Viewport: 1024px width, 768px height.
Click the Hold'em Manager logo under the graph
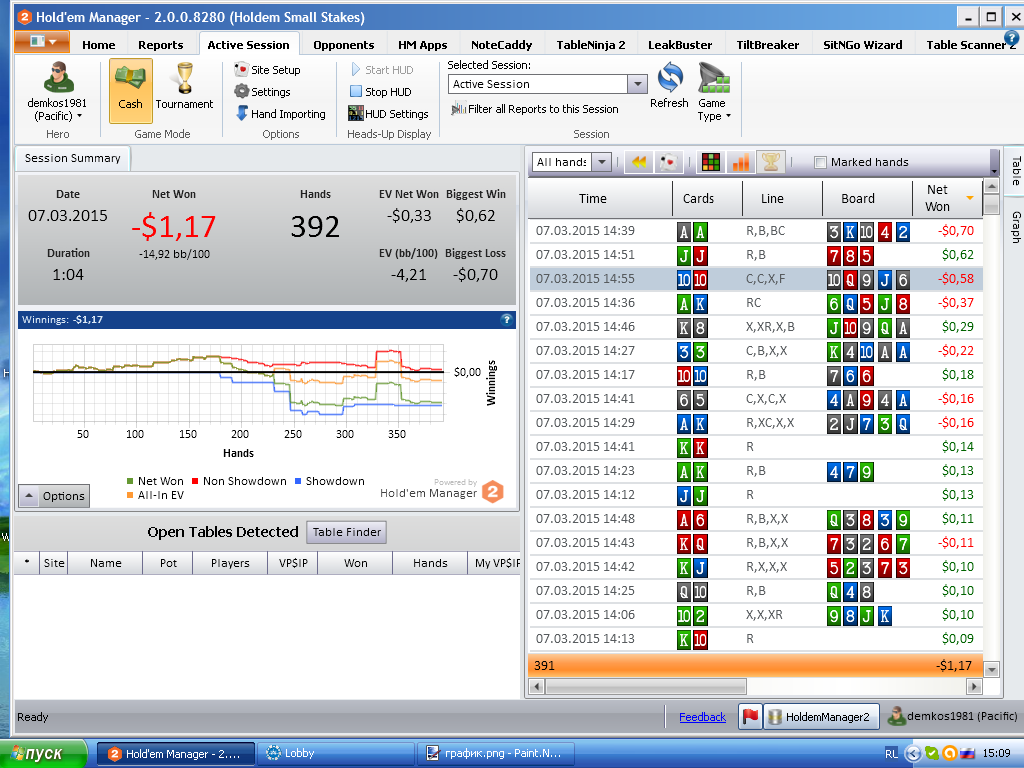(x=493, y=491)
